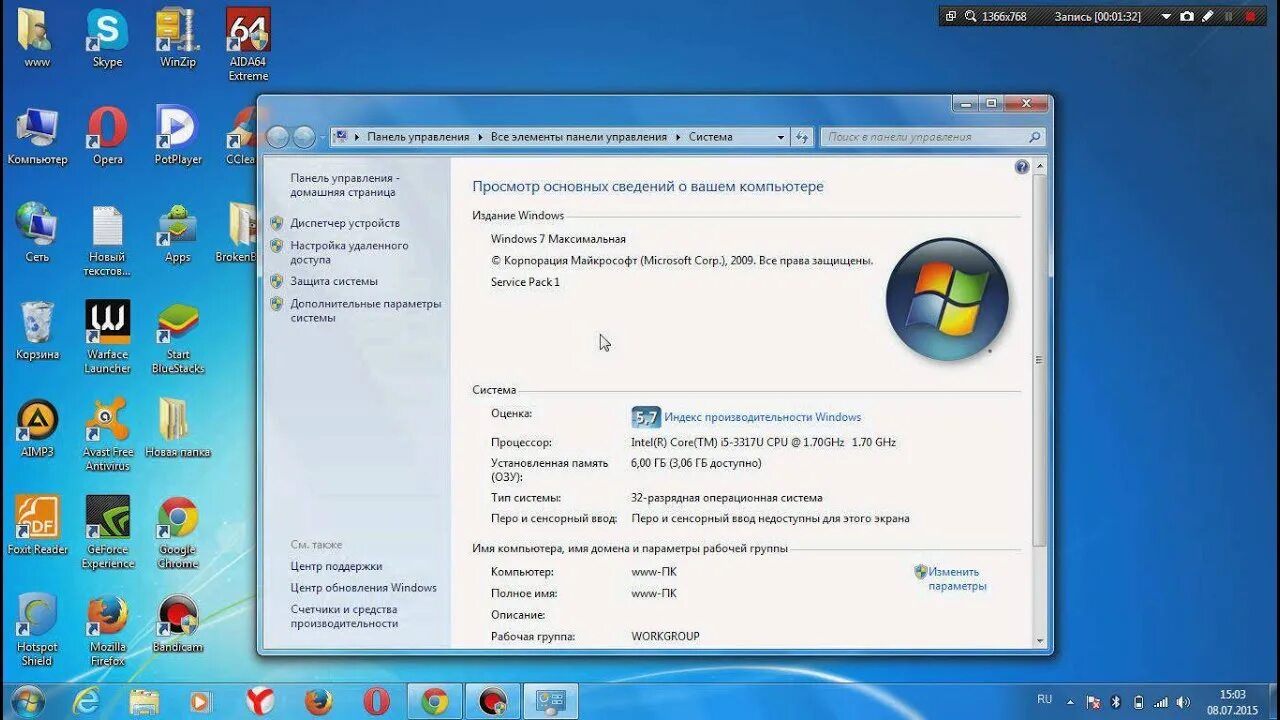Open Центр поддержки link
This screenshot has height=720, width=1280.
[x=336, y=566]
